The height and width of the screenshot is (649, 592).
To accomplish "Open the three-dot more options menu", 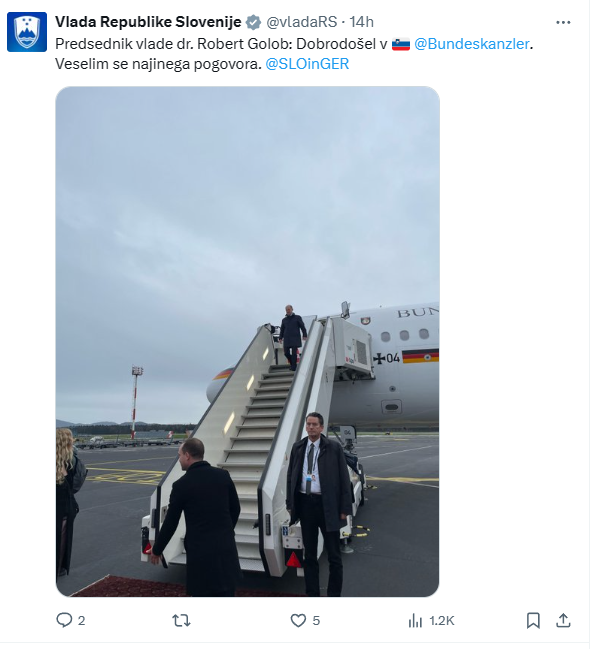I will click(x=563, y=22).
